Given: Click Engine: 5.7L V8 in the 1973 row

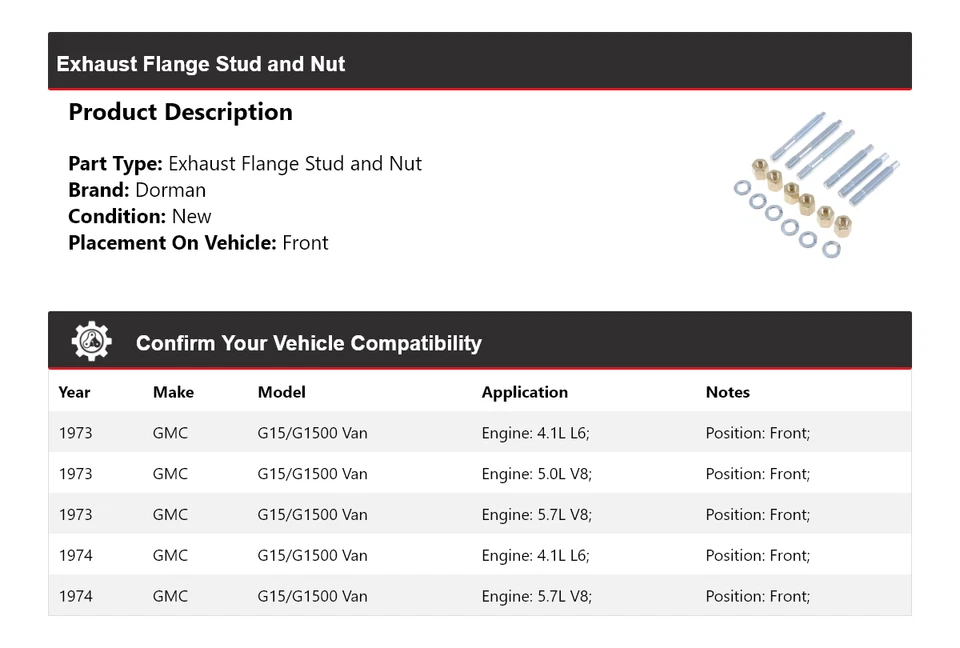Looking at the screenshot, I should (537, 515).
